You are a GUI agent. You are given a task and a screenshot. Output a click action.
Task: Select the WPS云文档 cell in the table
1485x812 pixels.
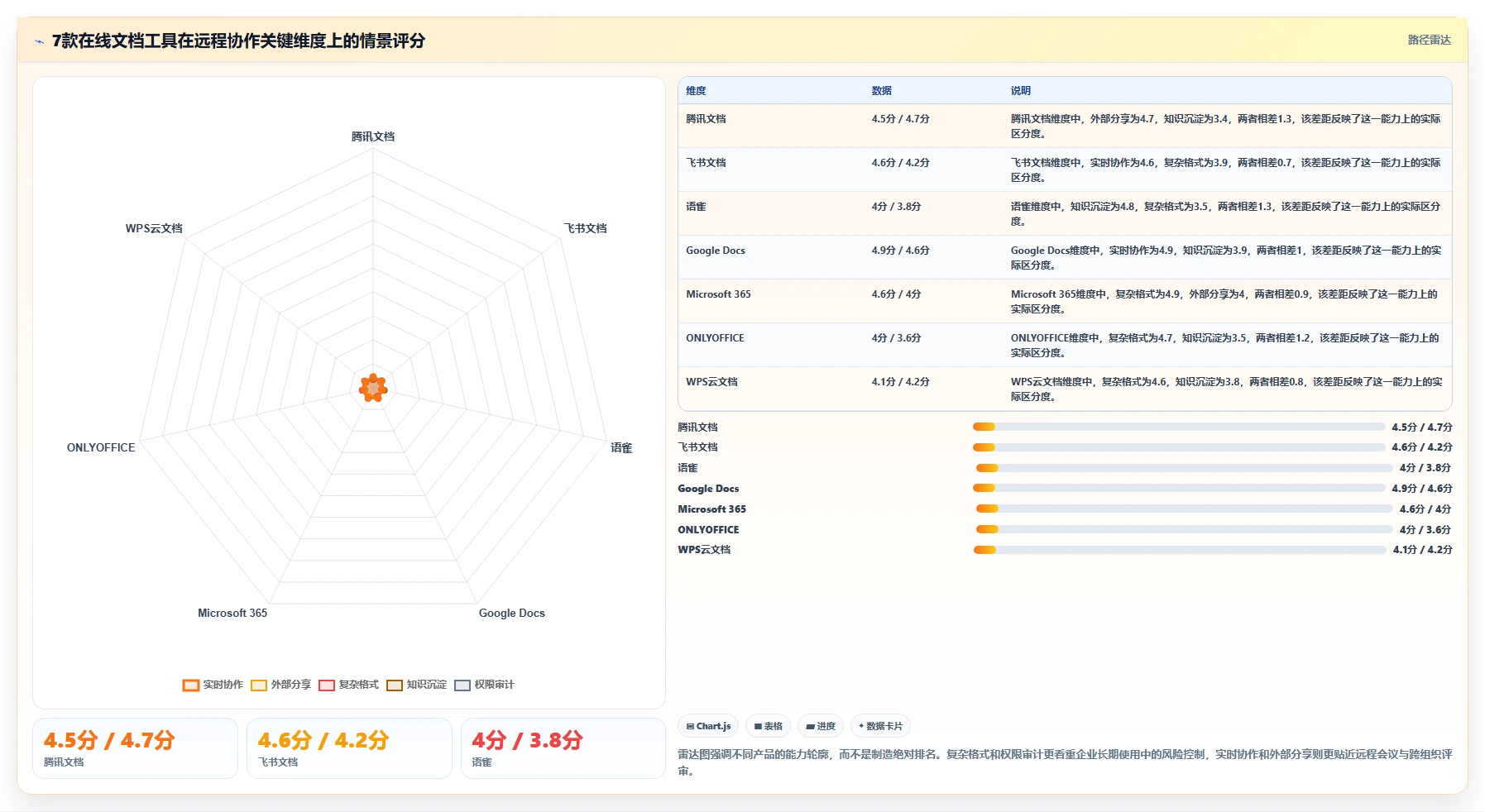(x=771, y=389)
